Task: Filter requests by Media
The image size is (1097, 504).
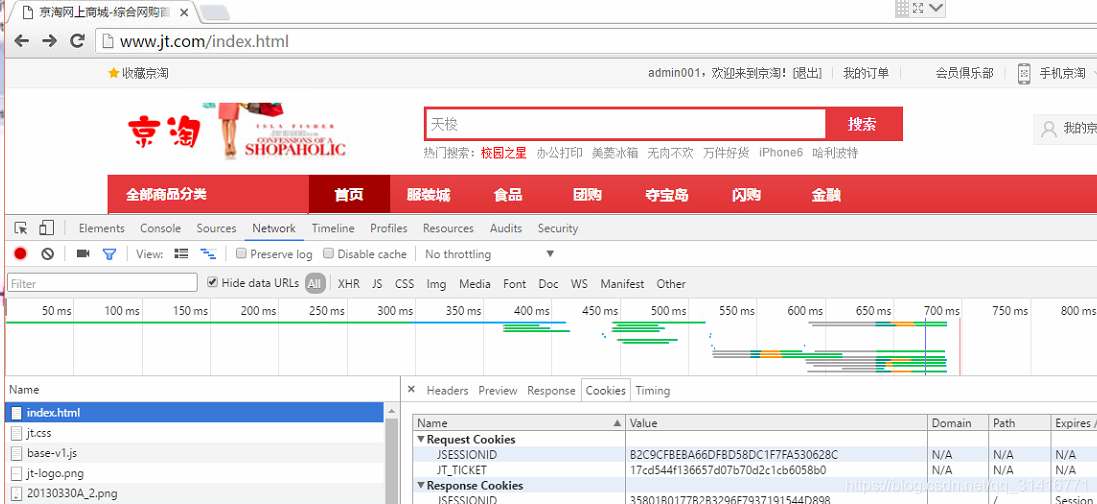Action: [x=474, y=284]
